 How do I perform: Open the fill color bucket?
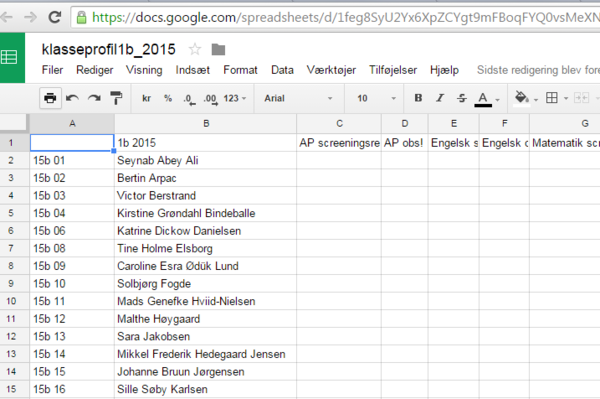(521, 98)
